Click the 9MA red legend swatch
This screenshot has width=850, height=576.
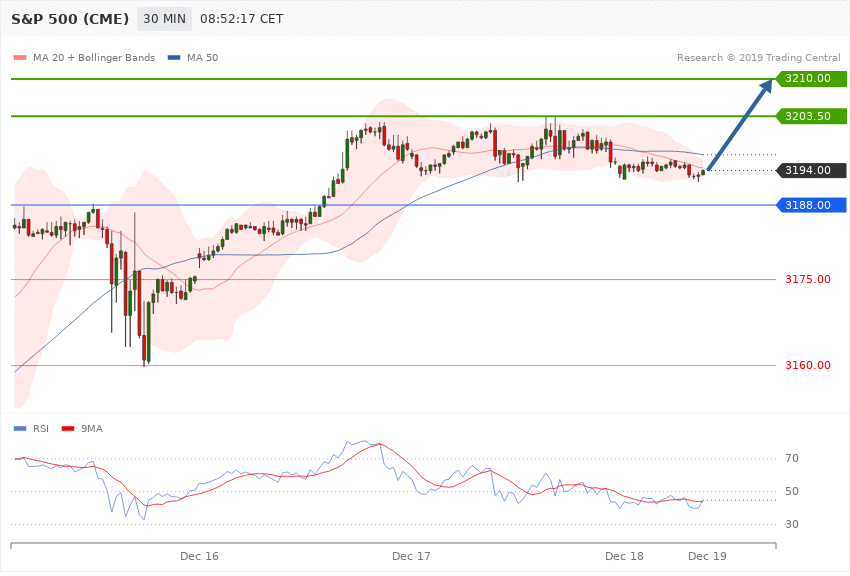(68, 429)
